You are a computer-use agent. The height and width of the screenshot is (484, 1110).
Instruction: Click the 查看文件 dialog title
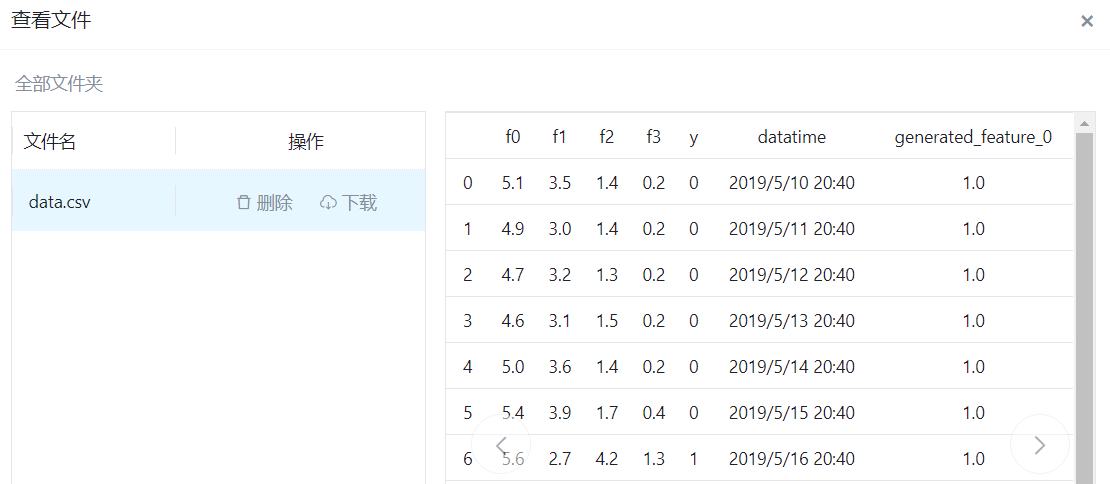pyautogui.click(x=51, y=20)
